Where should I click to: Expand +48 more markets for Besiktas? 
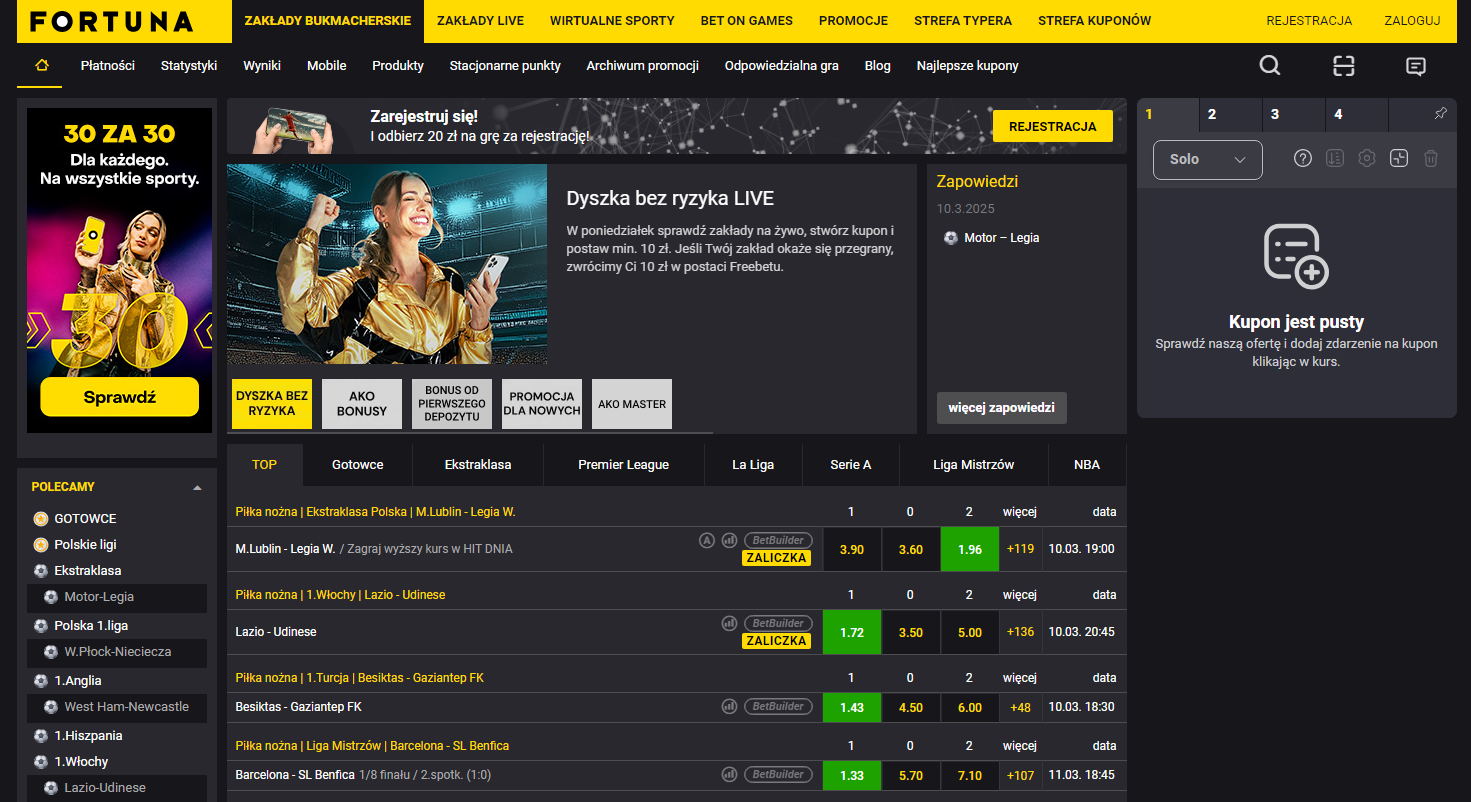pos(1020,707)
